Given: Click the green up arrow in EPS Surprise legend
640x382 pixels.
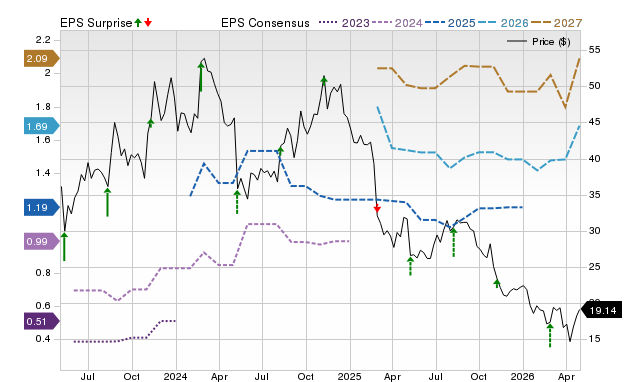Looking at the screenshot, I should (138, 23).
